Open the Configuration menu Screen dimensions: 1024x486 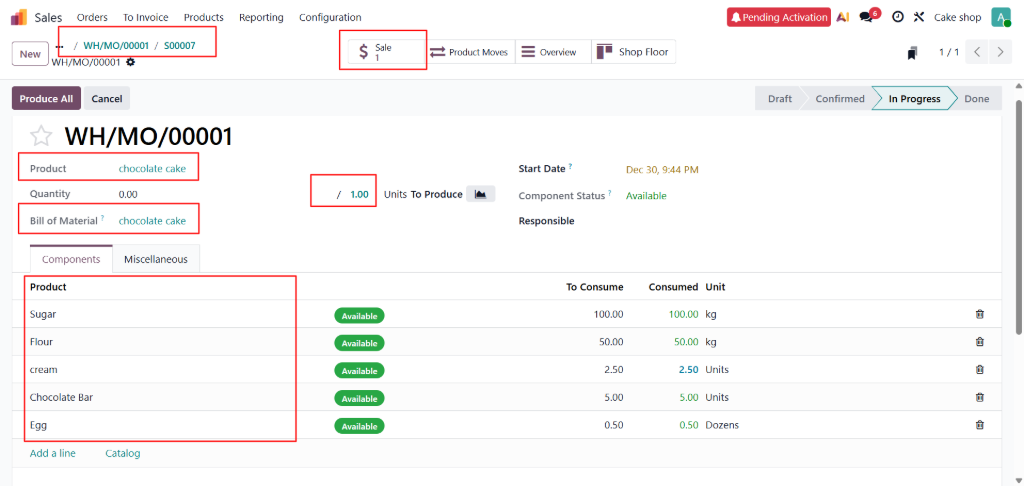330,17
